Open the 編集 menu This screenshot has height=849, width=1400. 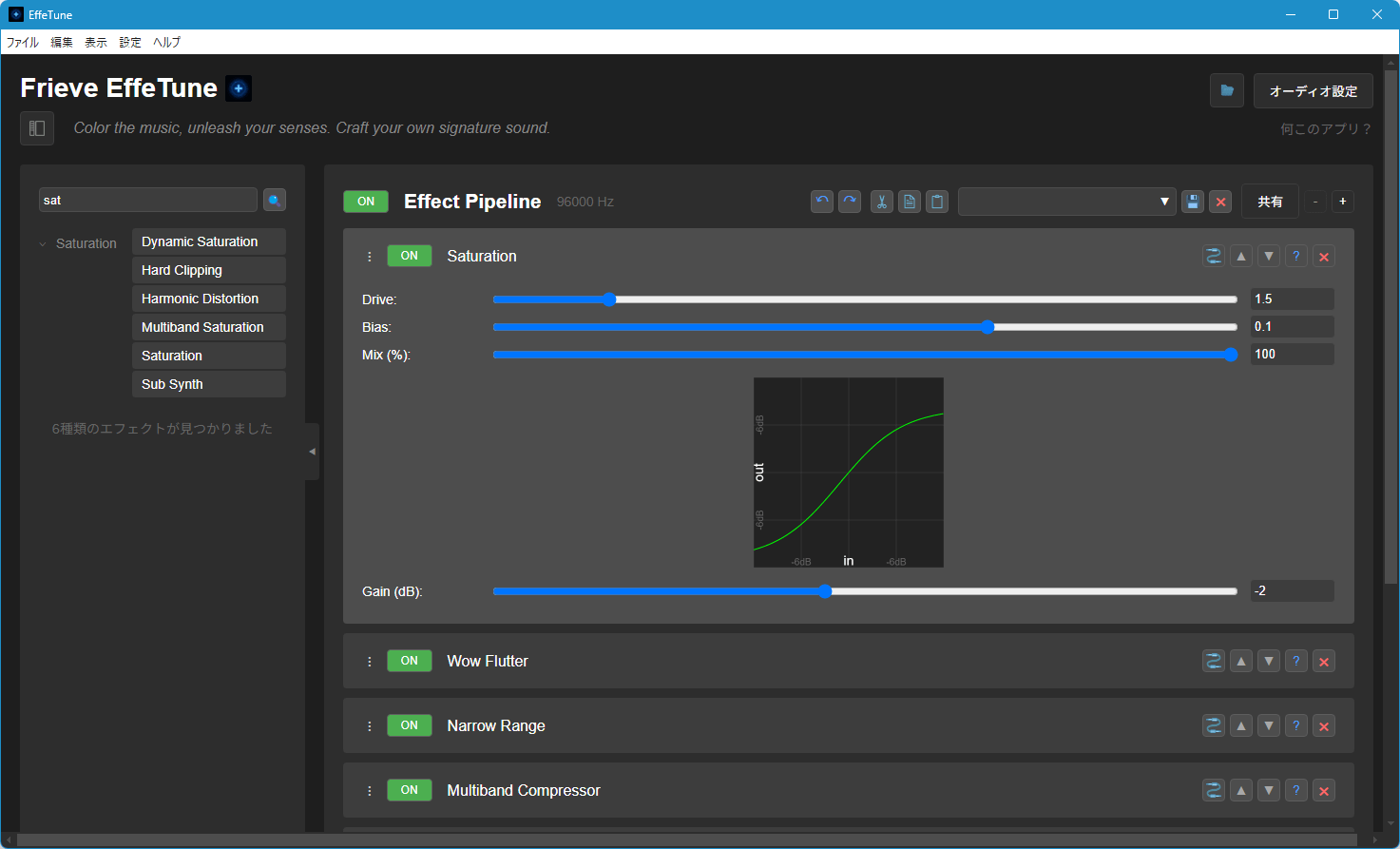coord(62,42)
